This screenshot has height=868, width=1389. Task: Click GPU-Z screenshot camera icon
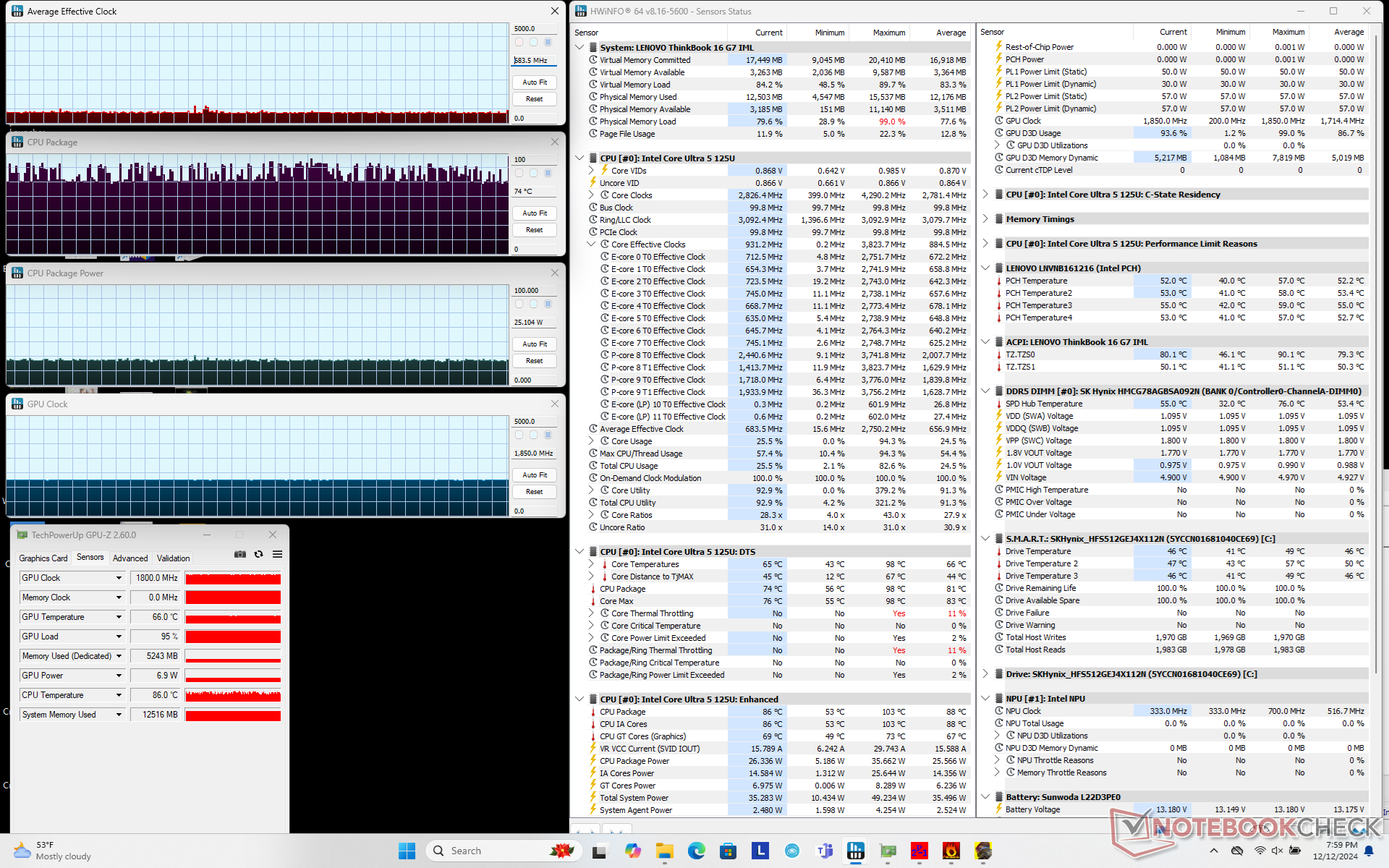point(240,555)
